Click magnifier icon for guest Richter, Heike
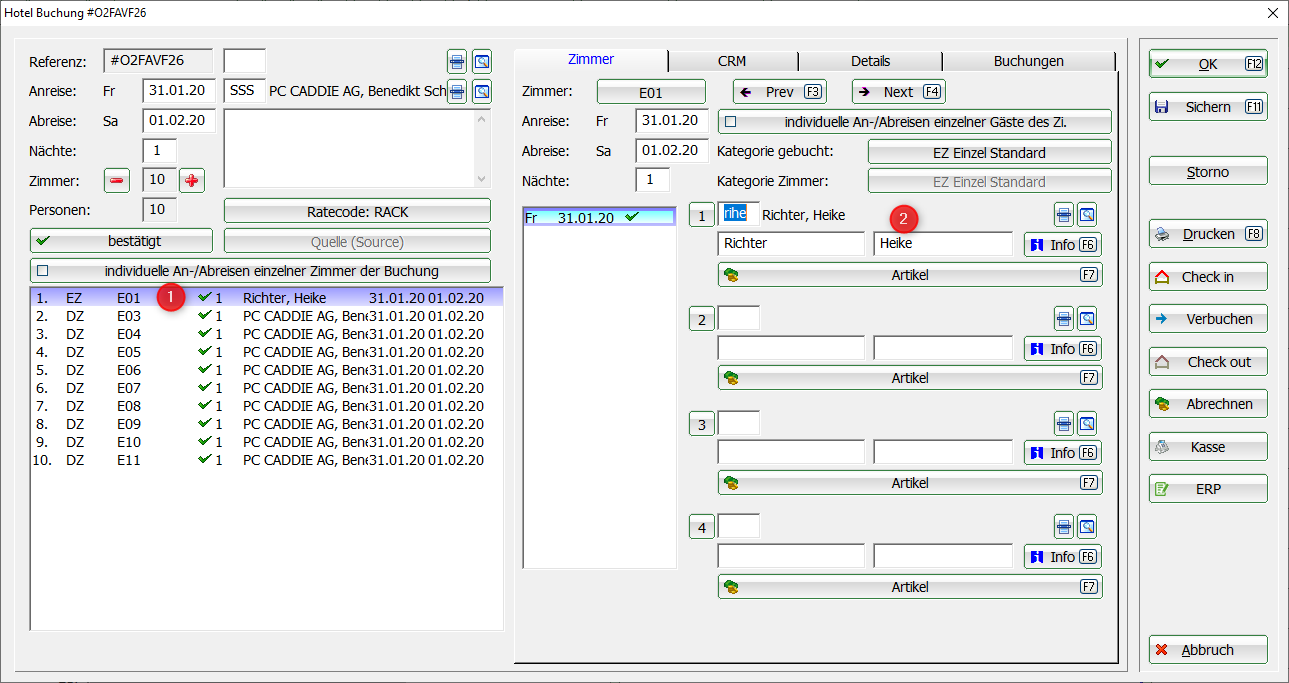Screen dimensions: 1289x683 click(x=1087, y=214)
